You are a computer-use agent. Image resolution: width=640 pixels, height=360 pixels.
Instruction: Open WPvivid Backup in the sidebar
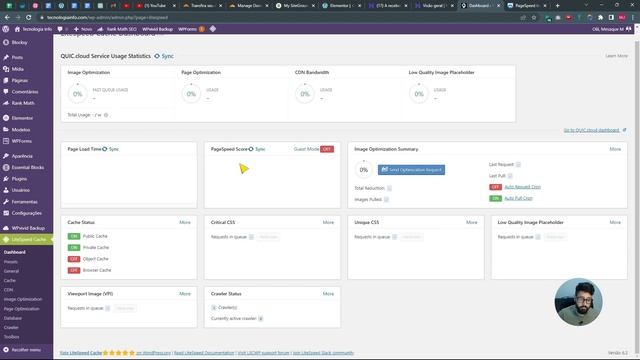[27, 228]
